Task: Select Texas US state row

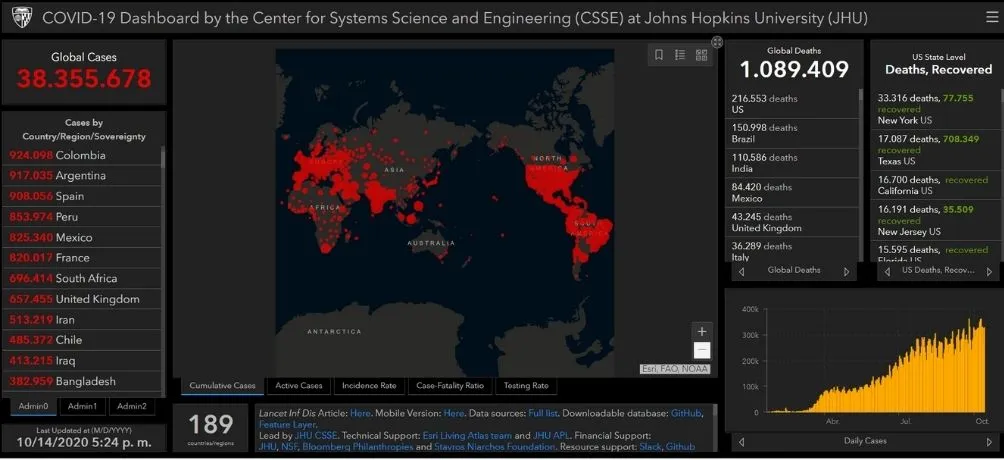Action: coord(935,149)
